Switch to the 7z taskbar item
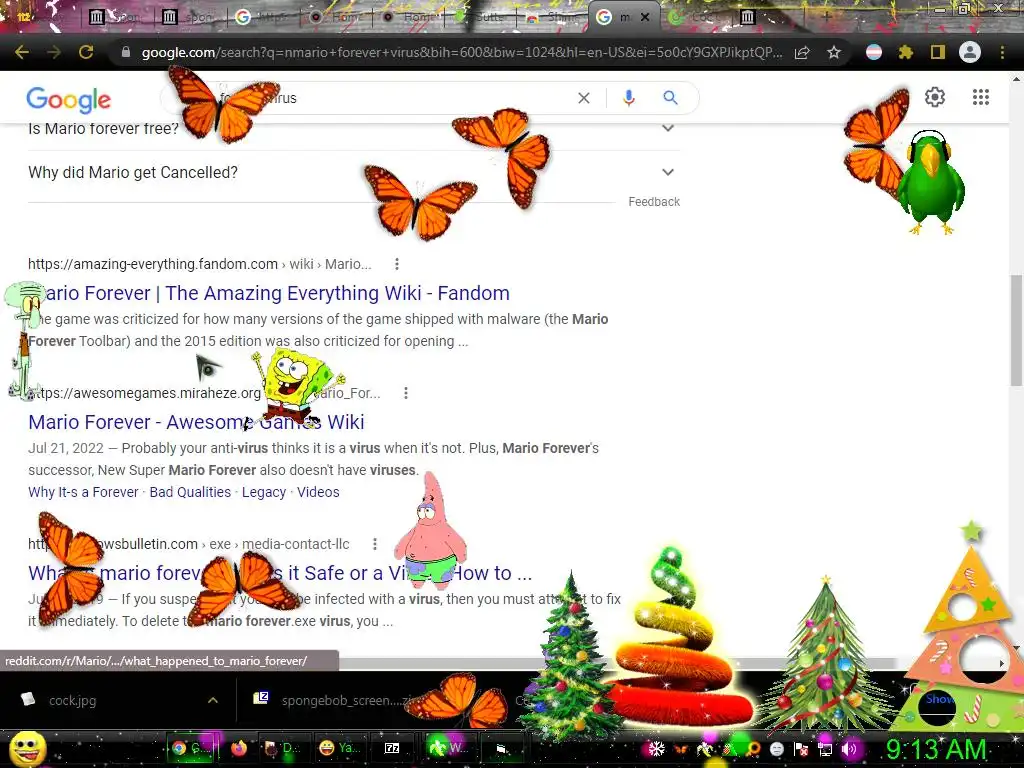The width and height of the screenshot is (1024, 768). 392,748
